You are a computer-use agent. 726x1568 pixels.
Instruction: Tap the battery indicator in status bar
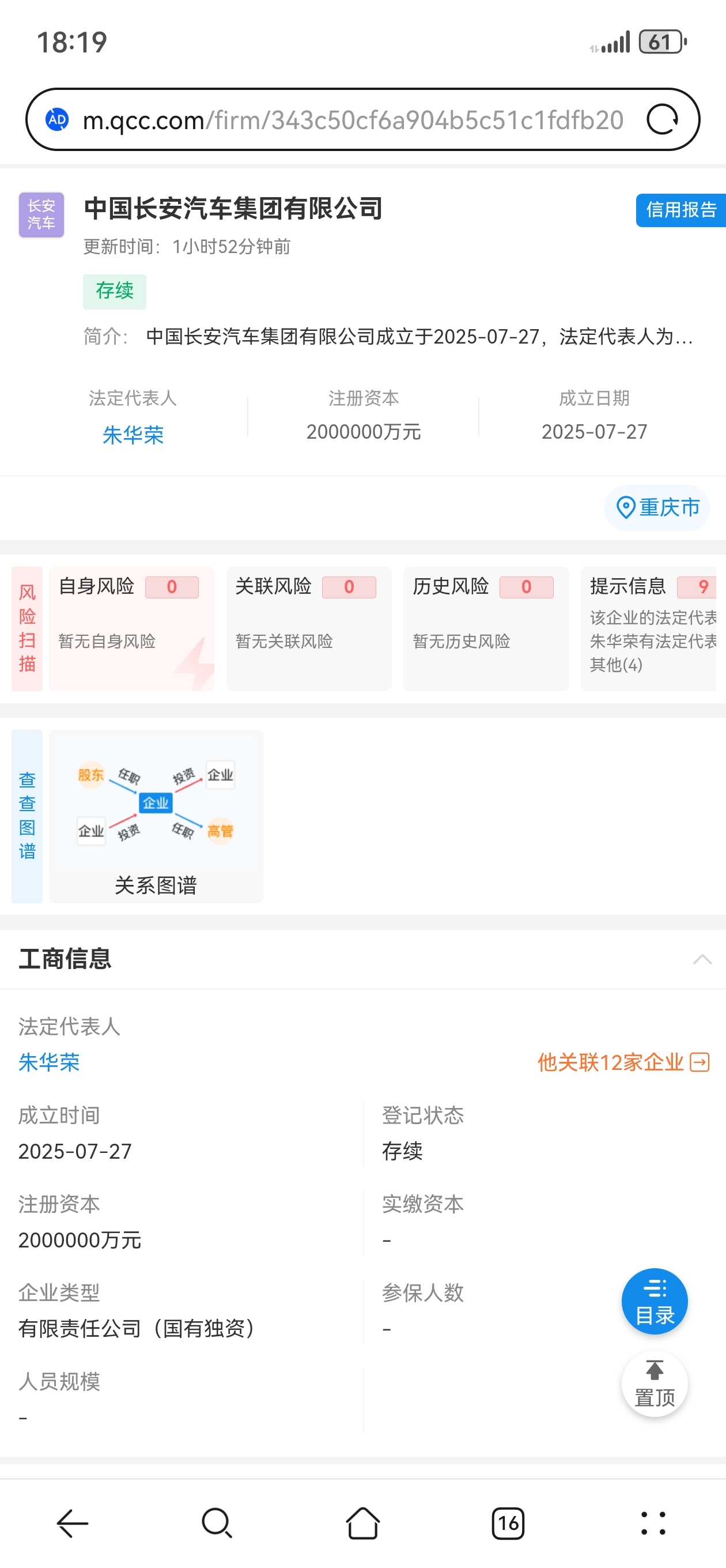pyautogui.click(x=663, y=42)
